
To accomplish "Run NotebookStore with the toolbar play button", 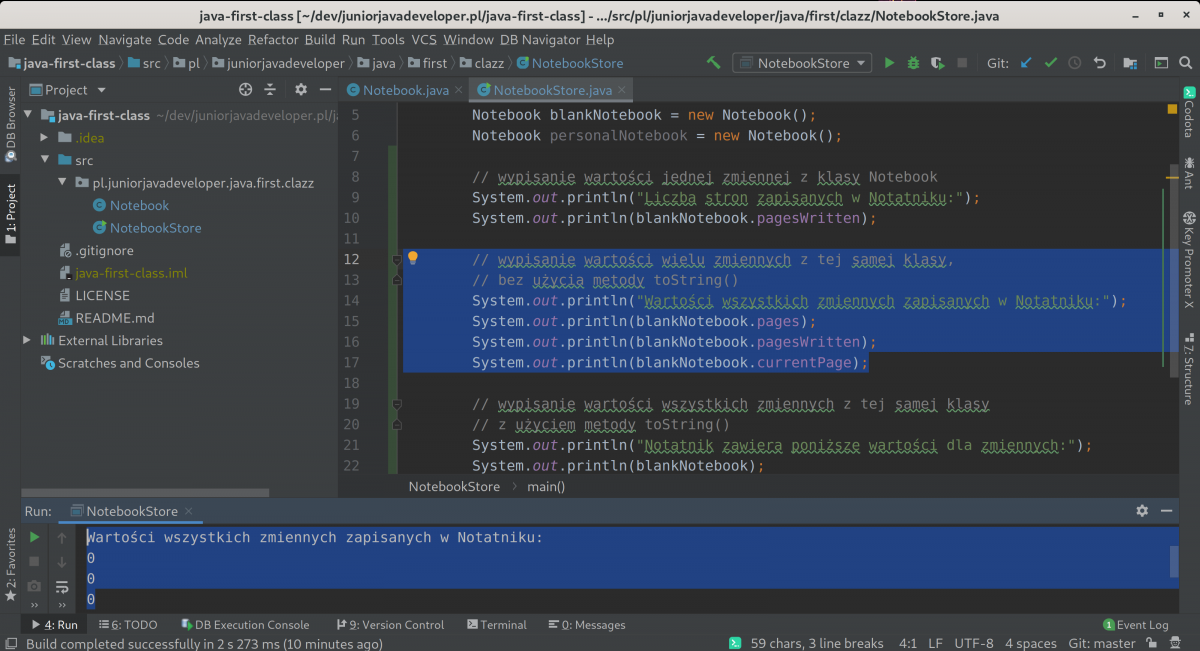I will 889,63.
